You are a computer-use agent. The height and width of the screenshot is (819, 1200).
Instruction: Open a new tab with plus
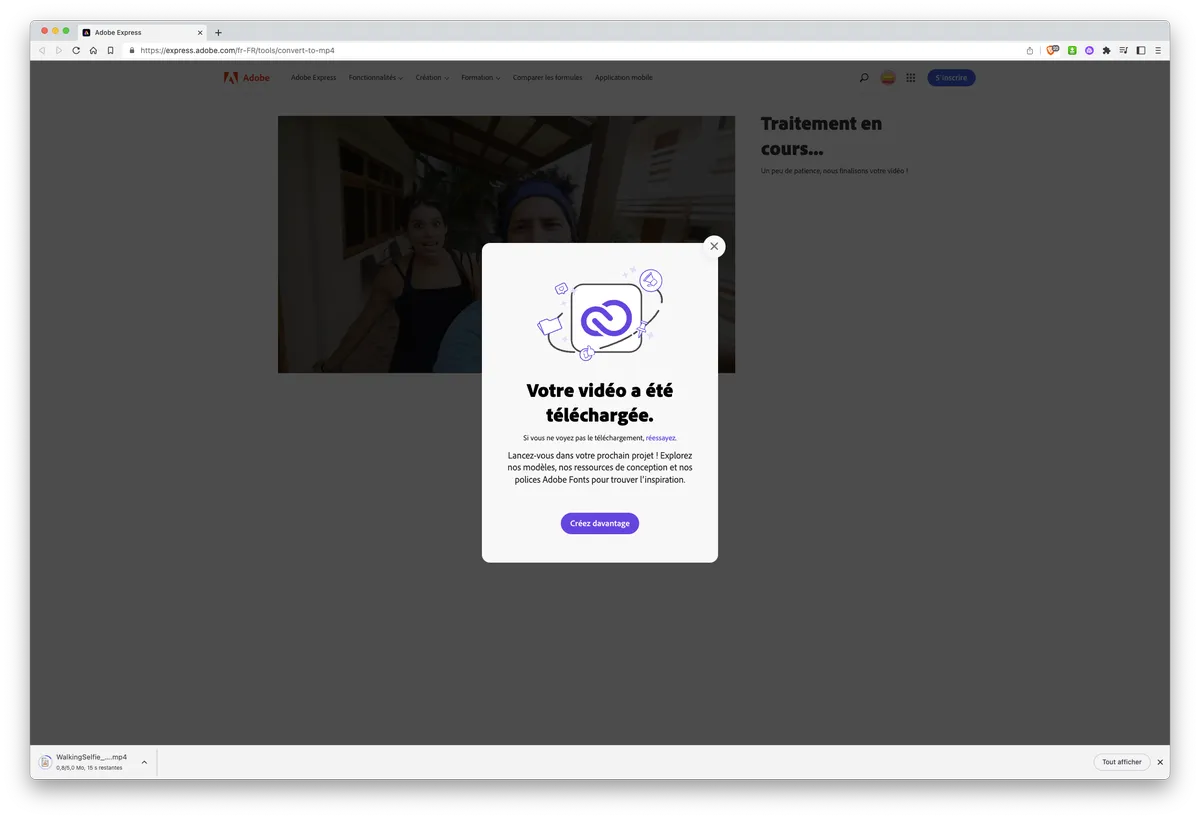(x=218, y=32)
